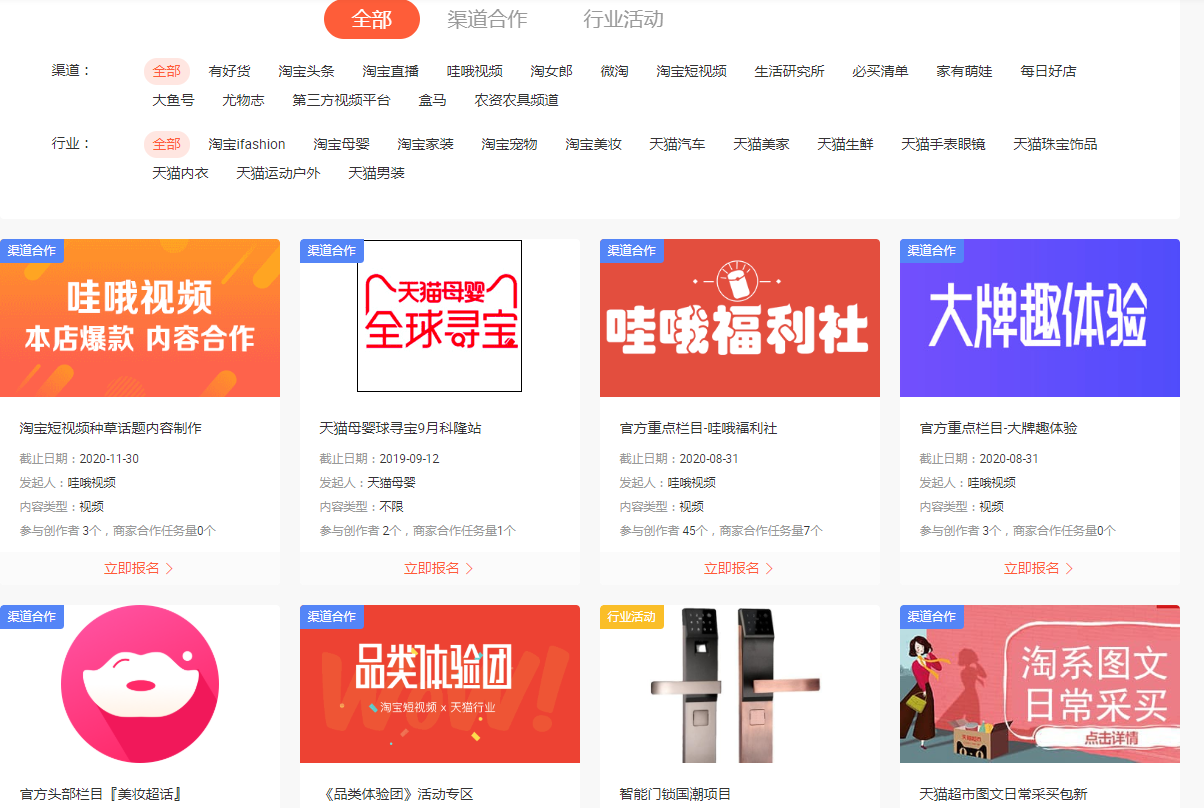
Task: Click the 行业活动 badge on door lock card
Action: coord(632,617)
